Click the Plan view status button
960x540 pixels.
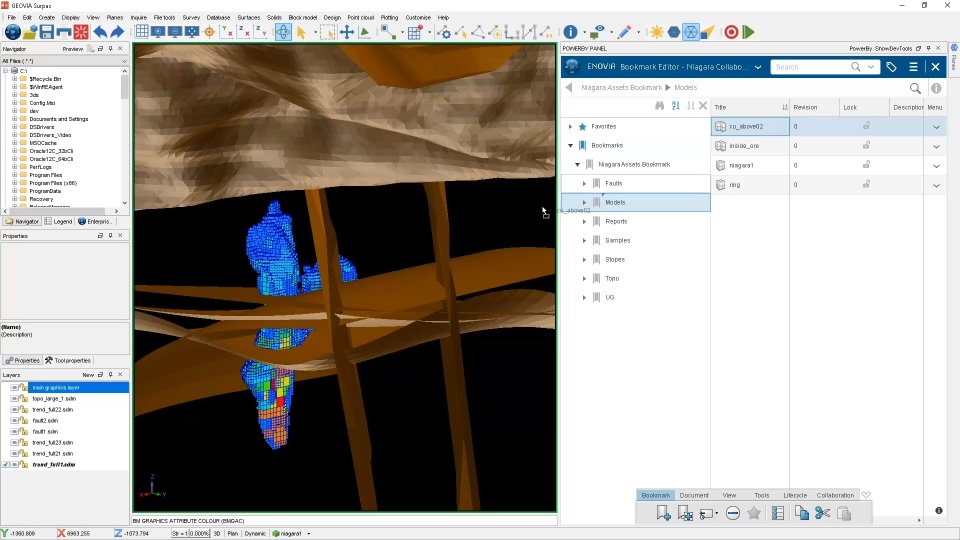[233, 534]
